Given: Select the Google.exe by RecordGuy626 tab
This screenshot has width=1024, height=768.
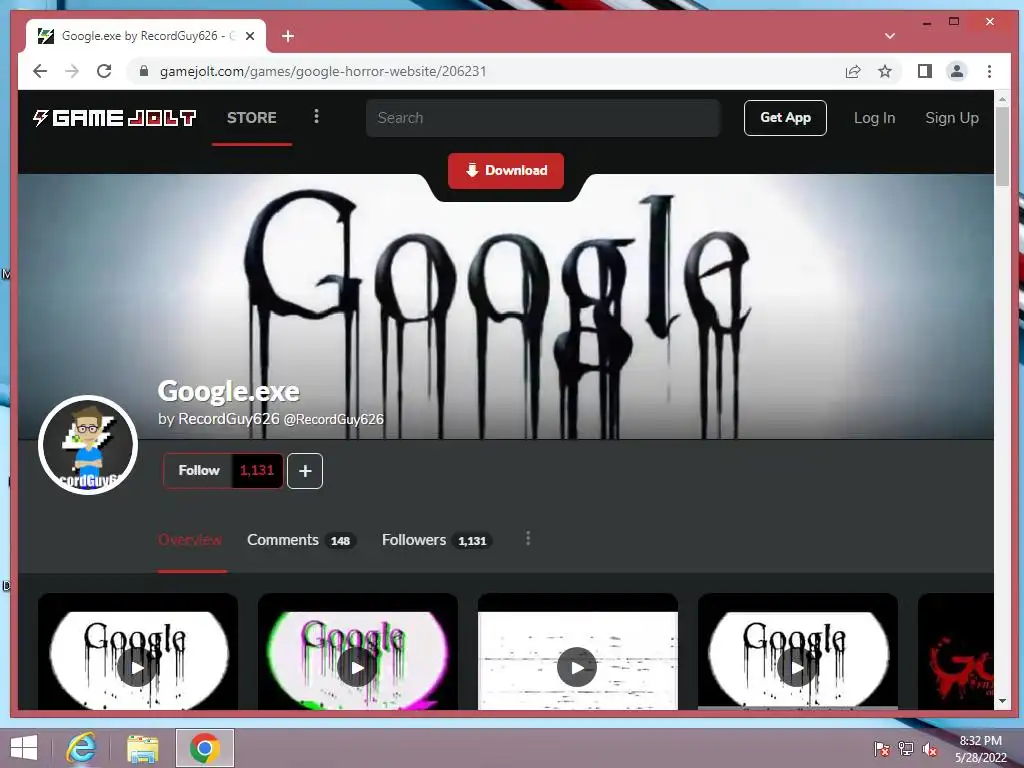Looking at the screenshot, I should click(146, 36).
